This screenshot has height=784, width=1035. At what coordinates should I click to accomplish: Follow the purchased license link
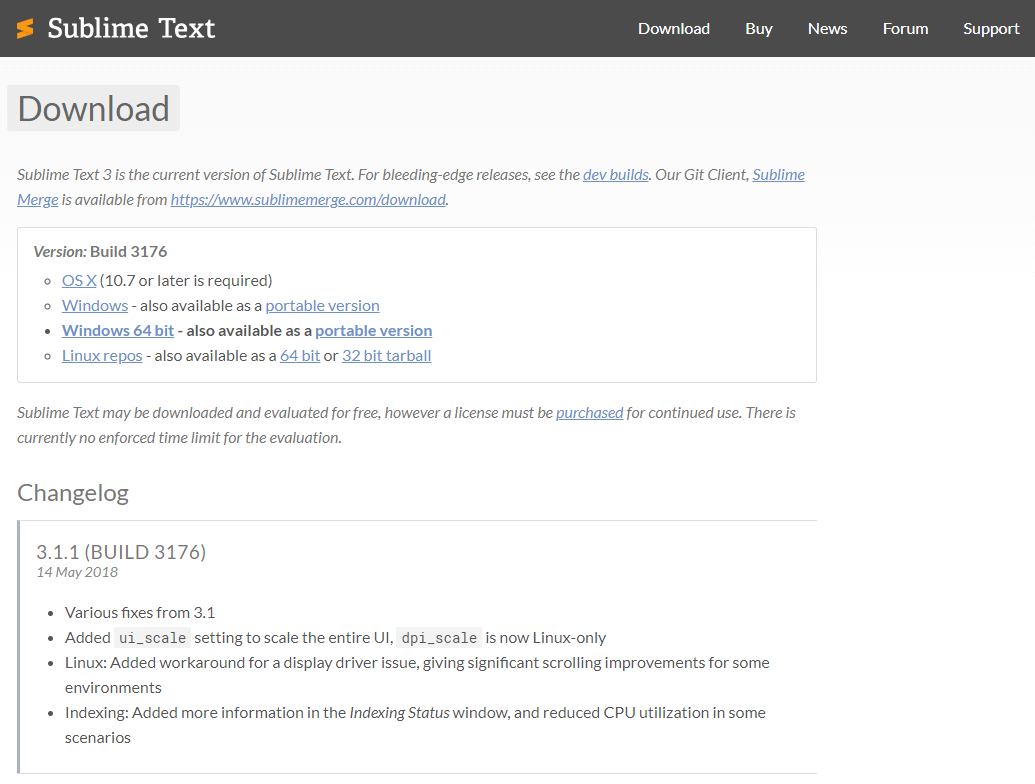[x=589, y=413]
